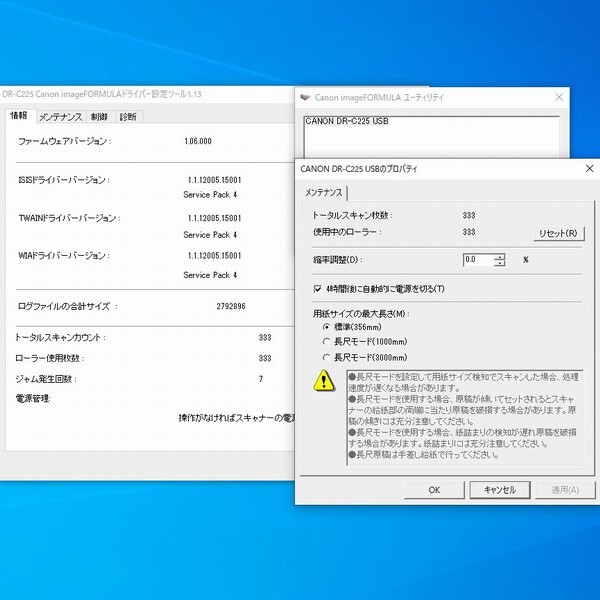Click the yellow warning icon
600x600 pixels.
click(x=324, y=380)
